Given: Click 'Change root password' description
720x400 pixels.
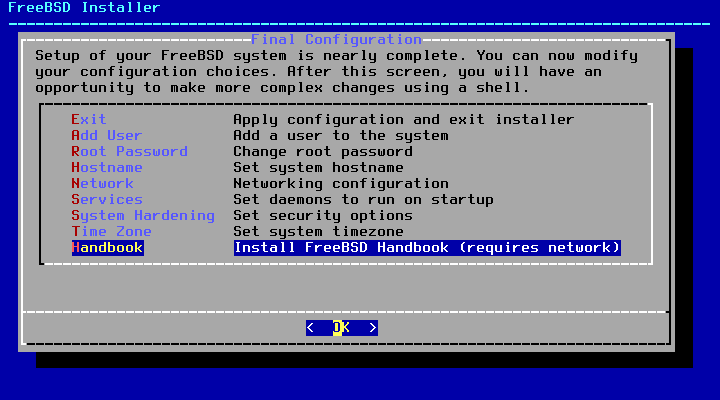Looking at the screenshot, I should point(323,152).
